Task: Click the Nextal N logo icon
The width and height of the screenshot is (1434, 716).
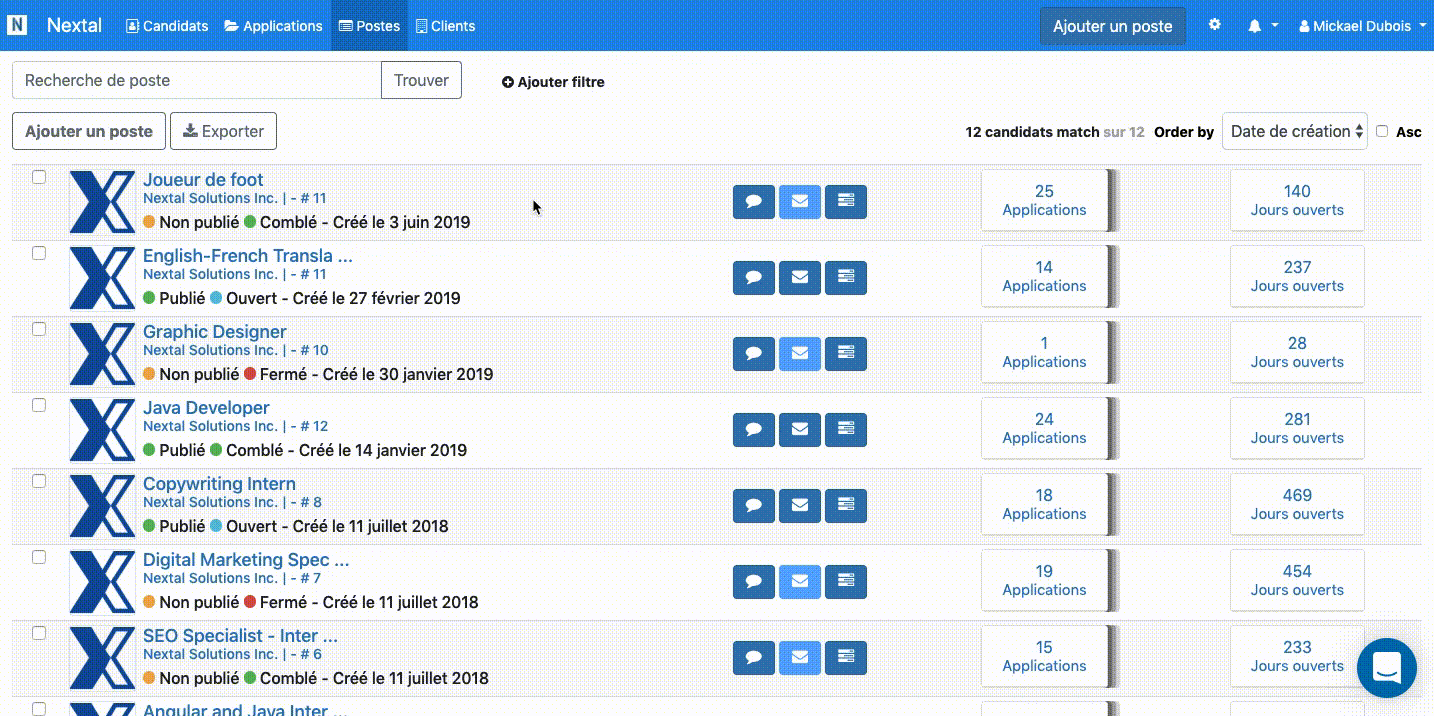Action: (17, 25)
